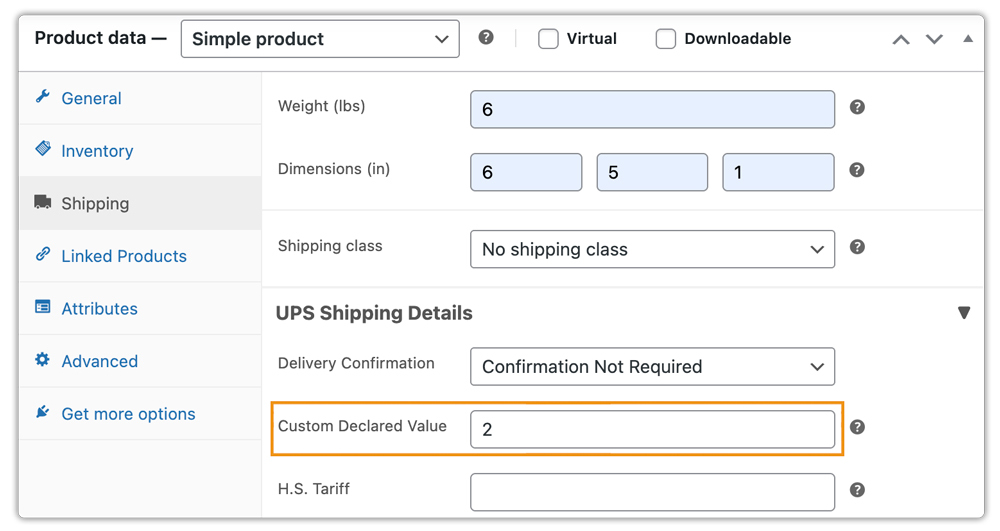The height and width of the screenshot is (531, 1000).
Task: Click the Custom Declared Value field
Action: pyautogui.click(x=652, y=429)
